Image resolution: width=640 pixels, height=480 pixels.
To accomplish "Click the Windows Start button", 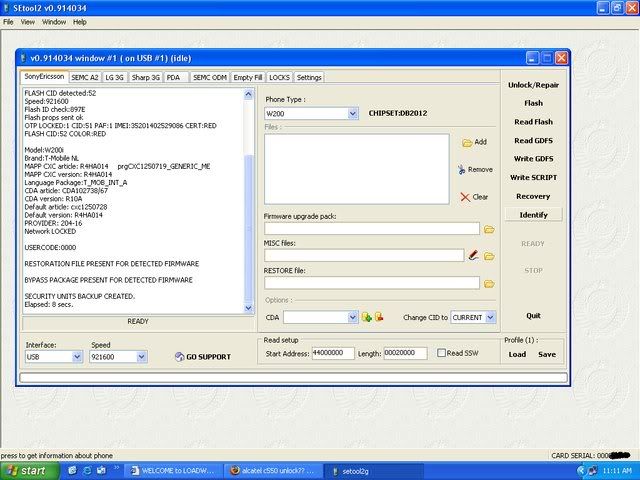I will (29, 471).
